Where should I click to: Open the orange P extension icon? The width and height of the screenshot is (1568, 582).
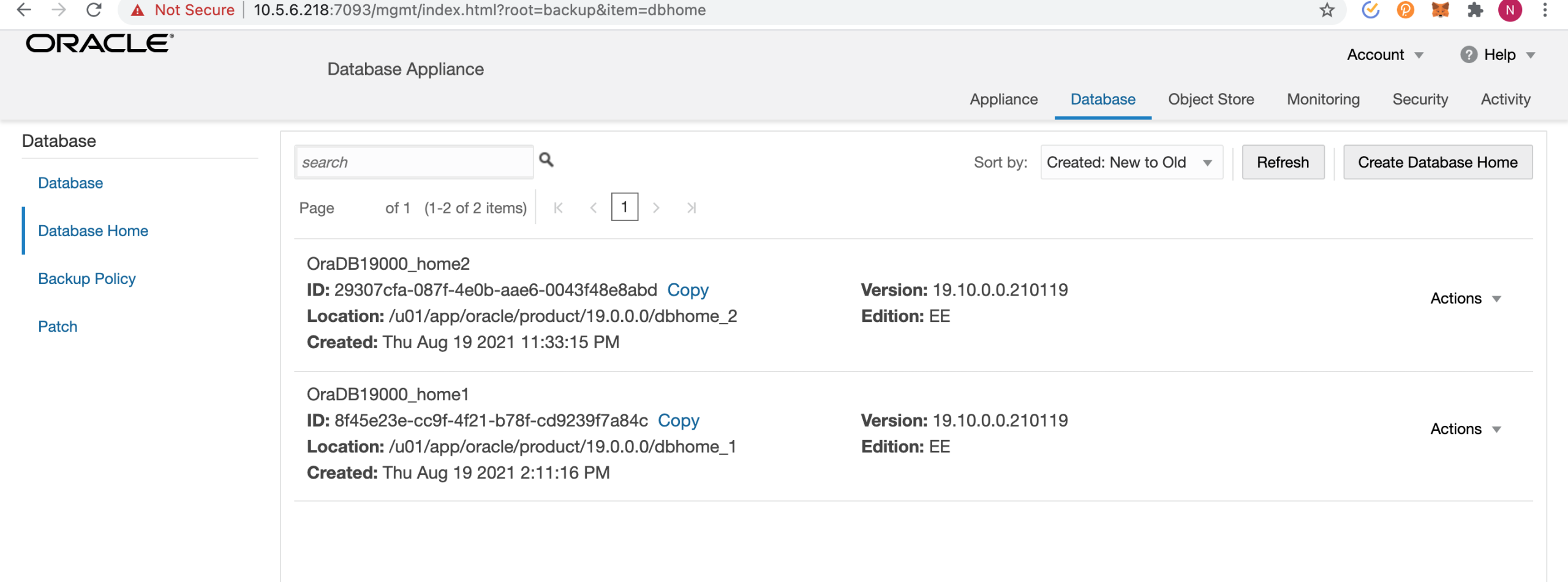[x=1405, y=10]
